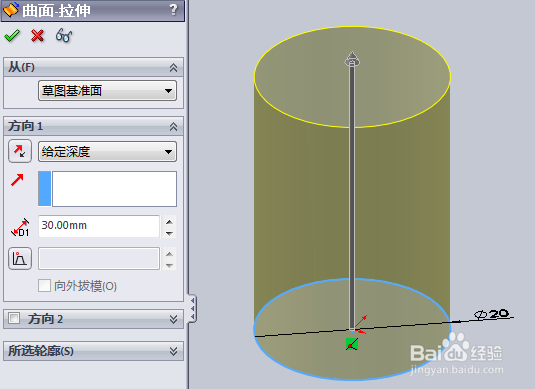
Task: Click the 30.00mm depth input field
Action: point(99,226)
